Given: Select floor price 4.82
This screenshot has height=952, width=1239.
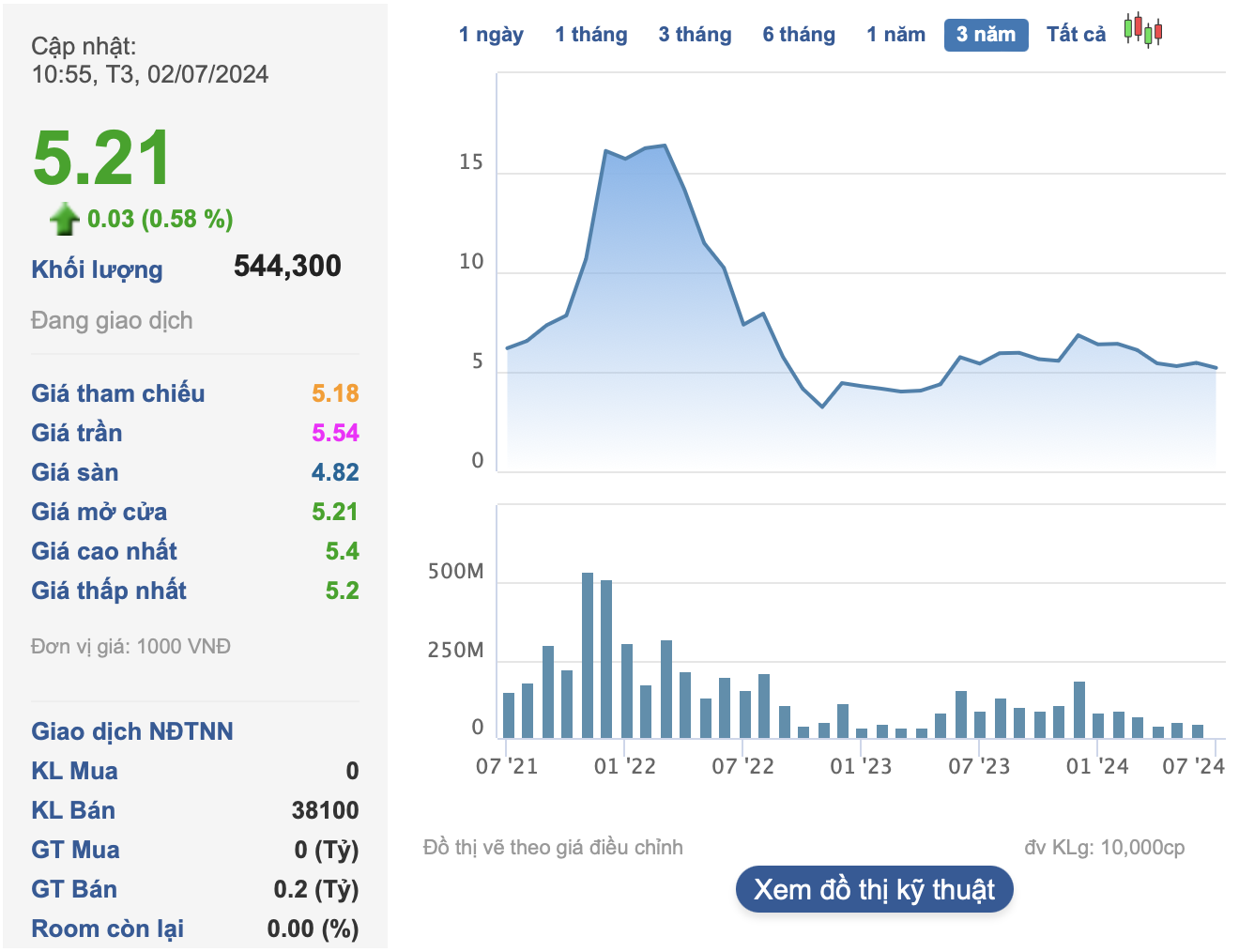Looking at the screenshot, I should [335, 472].
